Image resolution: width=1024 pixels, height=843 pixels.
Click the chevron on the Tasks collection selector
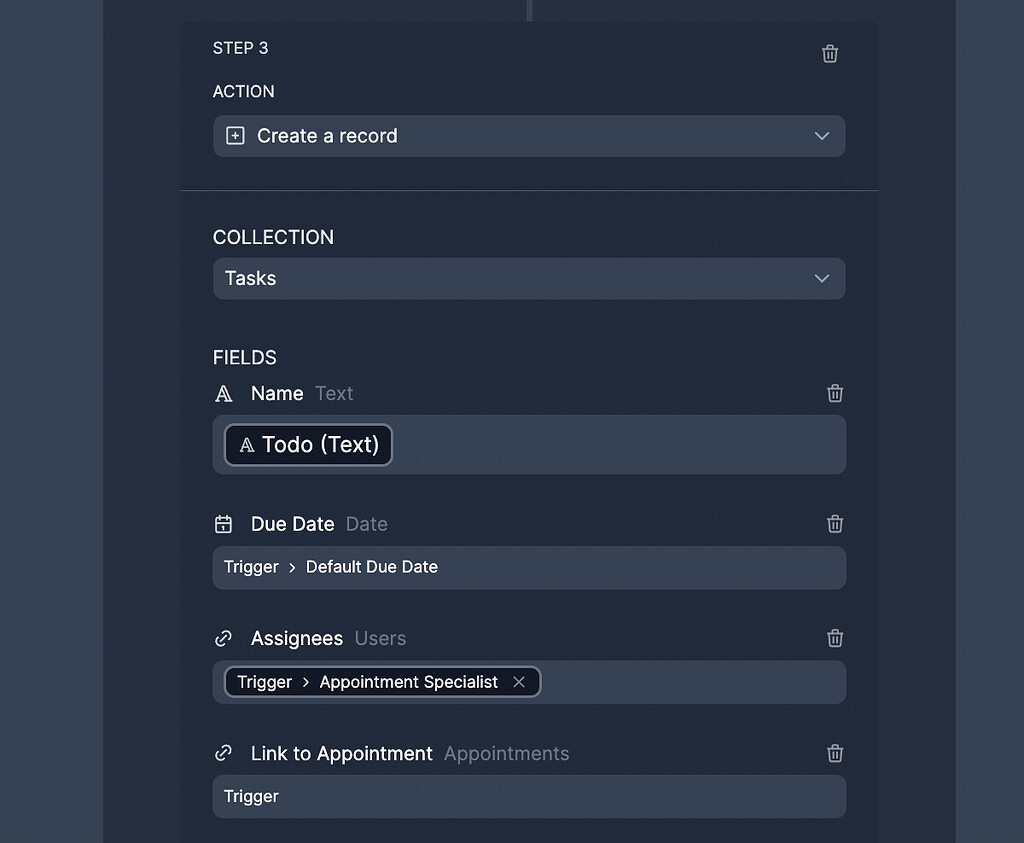tap(820, 278)
